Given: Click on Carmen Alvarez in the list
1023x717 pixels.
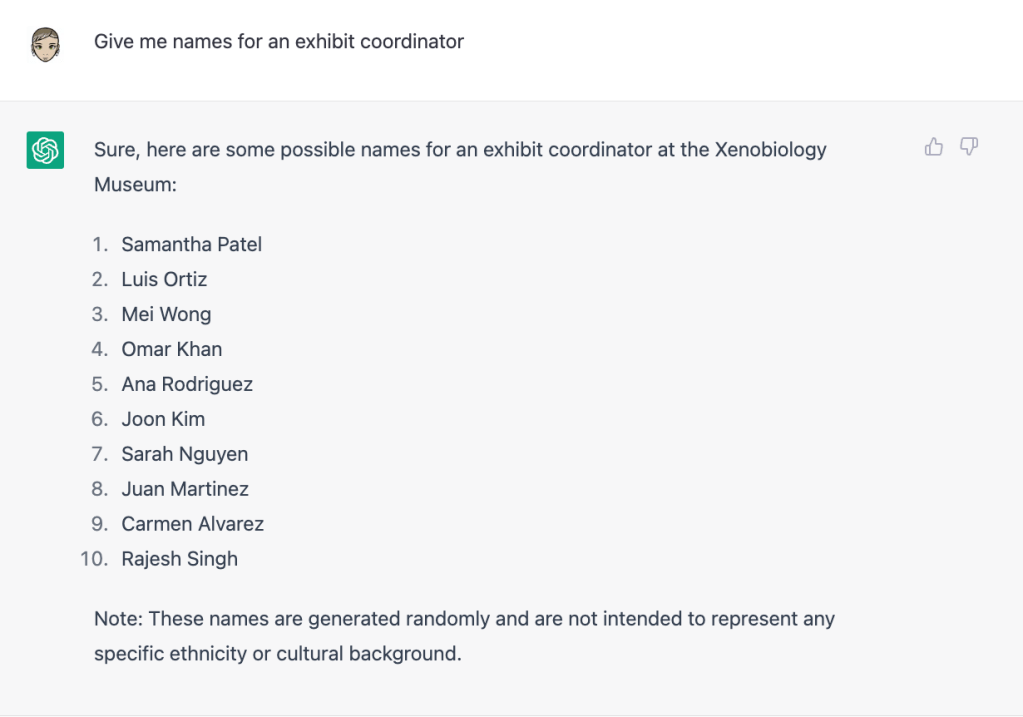Looking at the screenshot, I should click(192, 524).
